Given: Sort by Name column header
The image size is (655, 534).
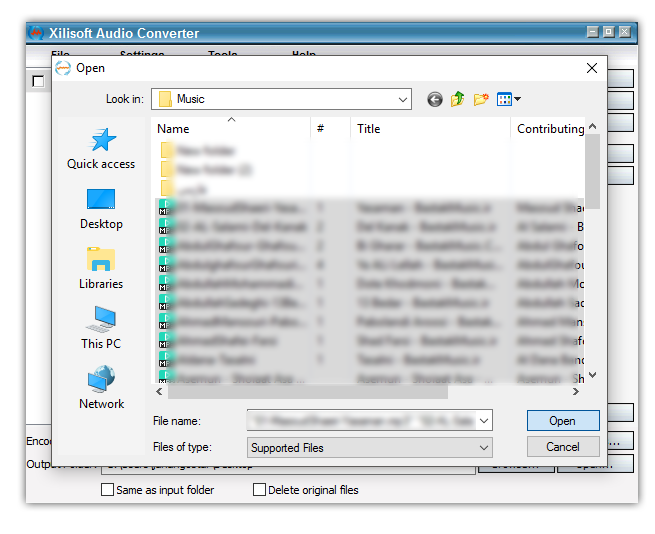Looking at the screenshot, I should pos(232,129).
